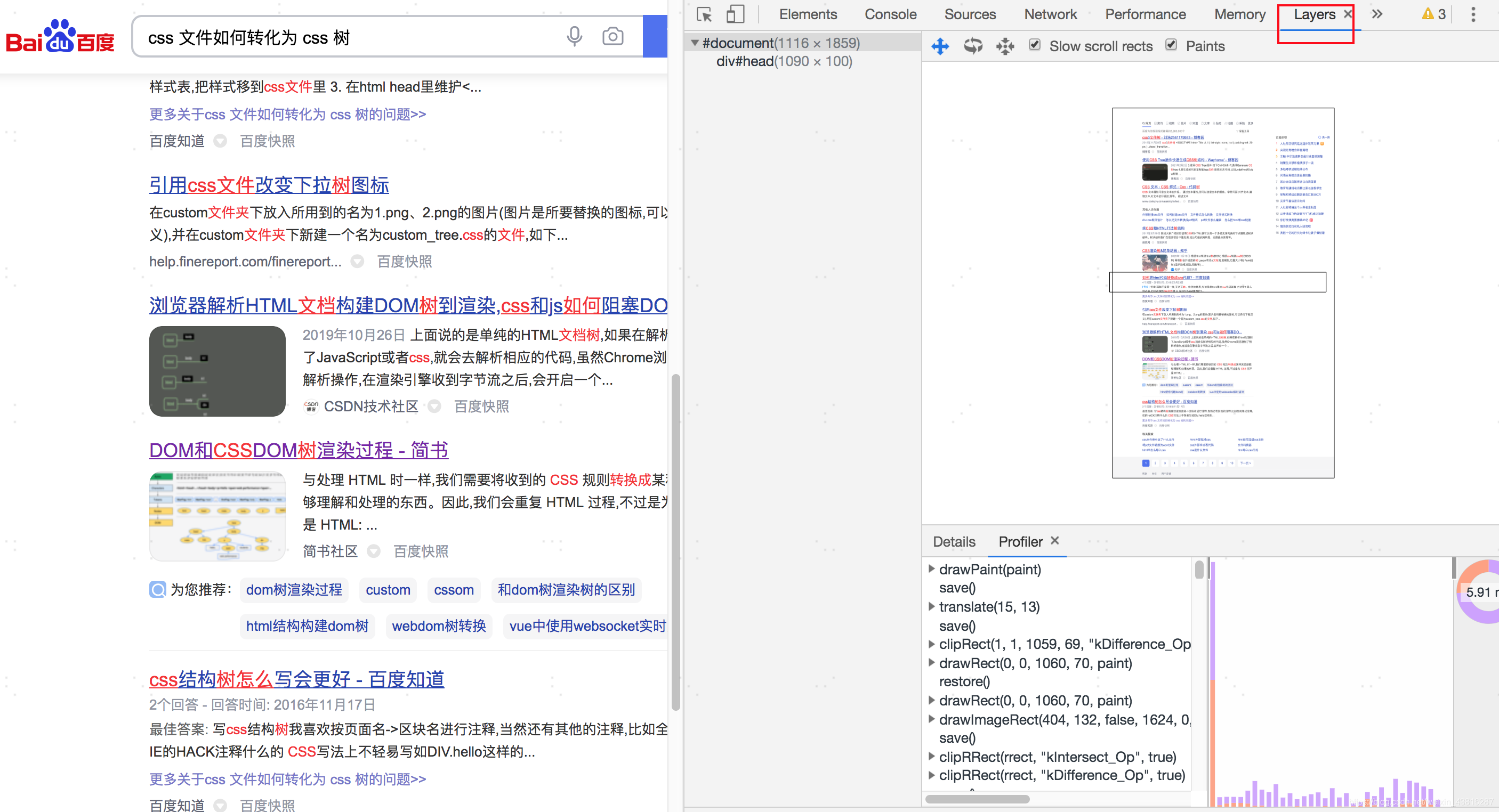Switch to the Elements tab

(x=808, y=14)
